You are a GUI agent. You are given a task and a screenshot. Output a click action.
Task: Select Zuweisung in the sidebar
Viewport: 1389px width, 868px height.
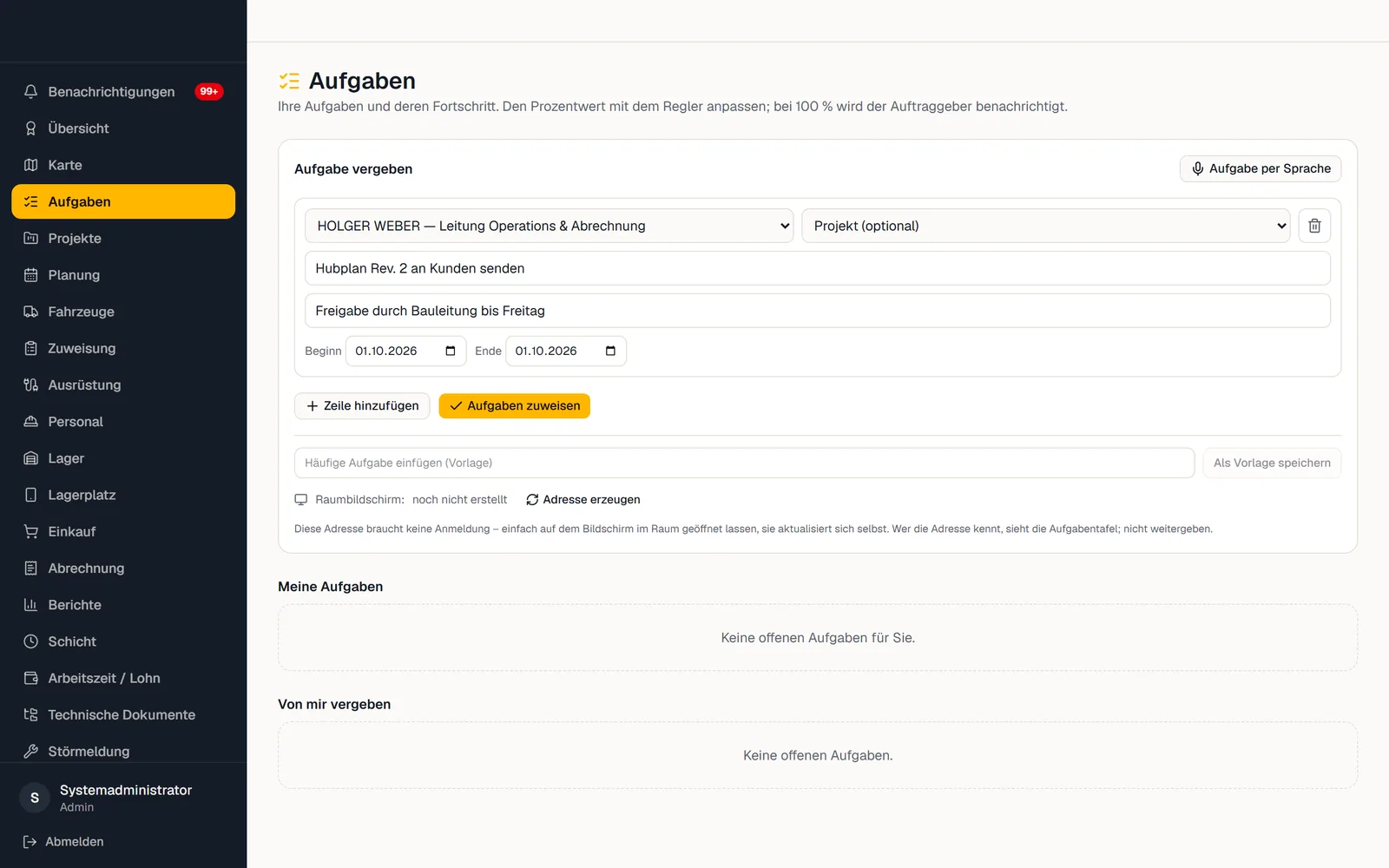pyautogui.click(x=123, y=348)
